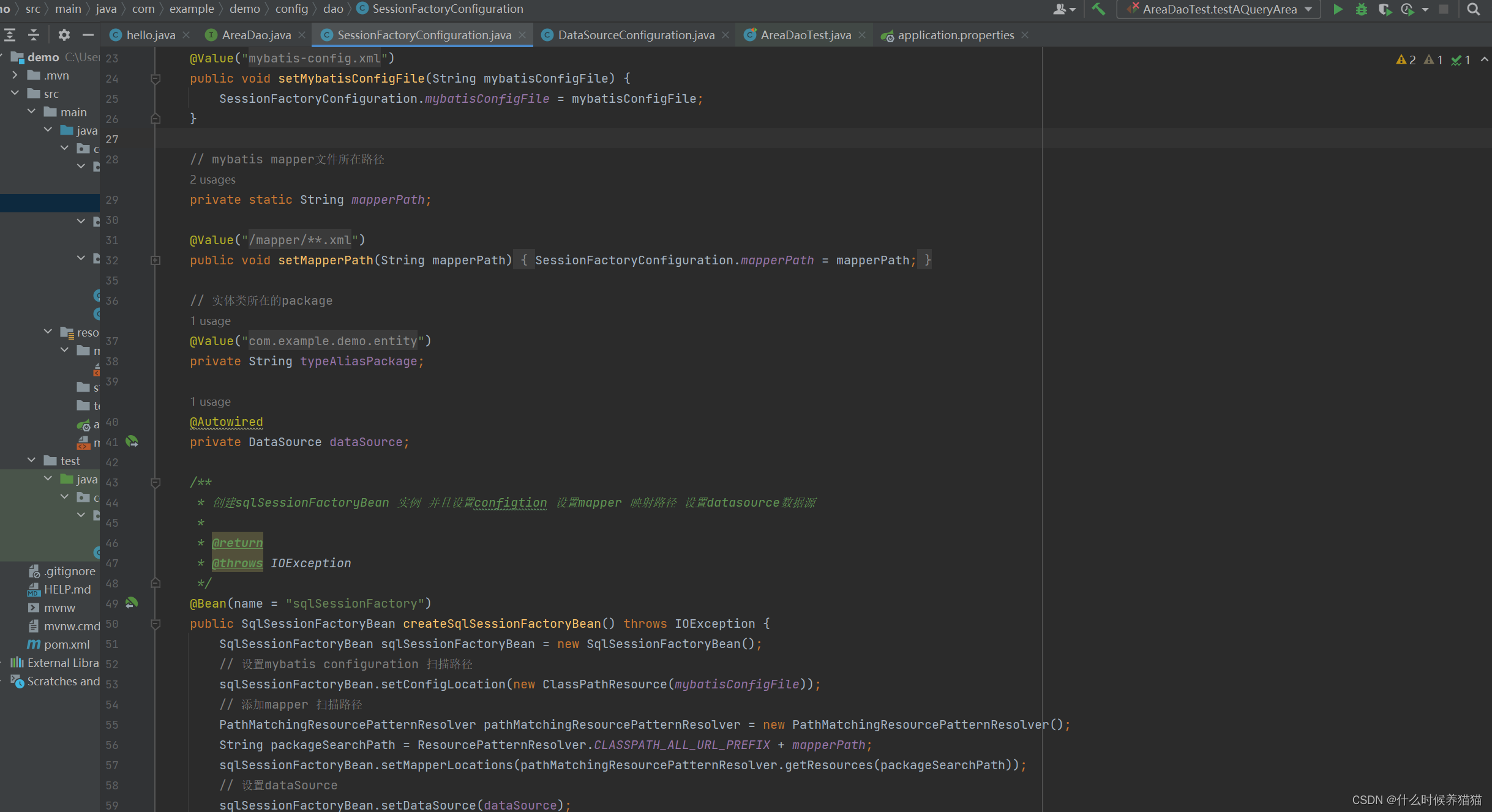This screenshot has width=1492, height=812.
Task: Expand the .mvn folder
Action: pyautogui.click(x=15, y=75)
